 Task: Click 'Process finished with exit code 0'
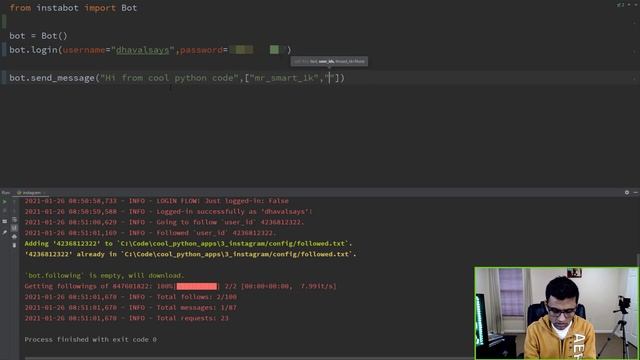pos(91,340)
